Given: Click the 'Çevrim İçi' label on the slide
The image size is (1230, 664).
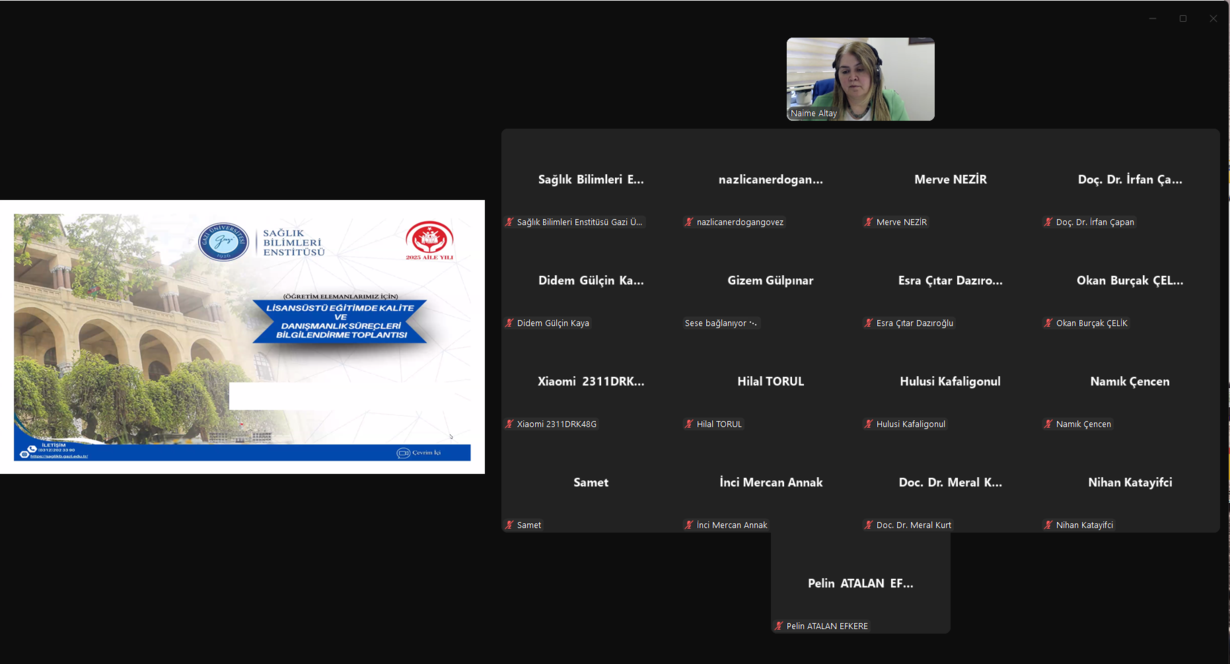Looking at the screenshot, I should [426, 453].
